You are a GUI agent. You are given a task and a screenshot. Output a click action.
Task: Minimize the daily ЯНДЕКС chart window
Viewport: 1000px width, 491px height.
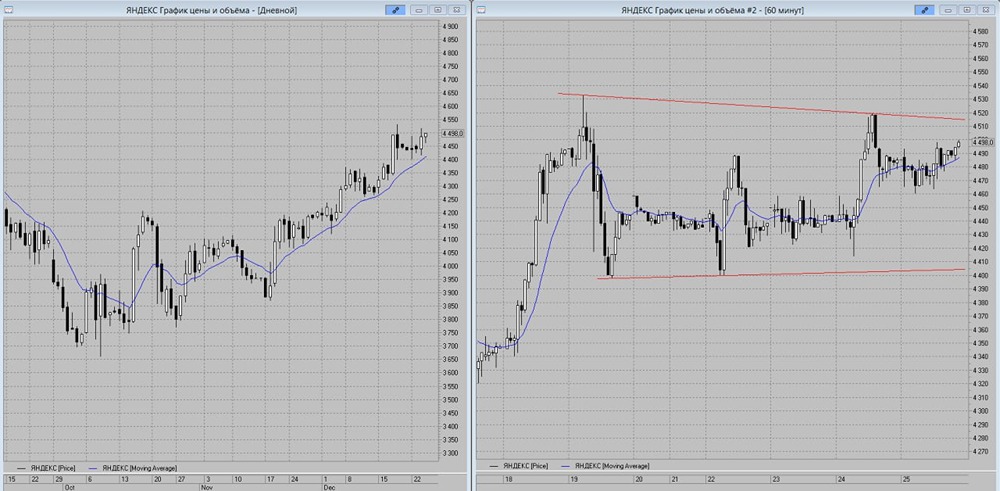pyautogui.click(x=419, y=10)
